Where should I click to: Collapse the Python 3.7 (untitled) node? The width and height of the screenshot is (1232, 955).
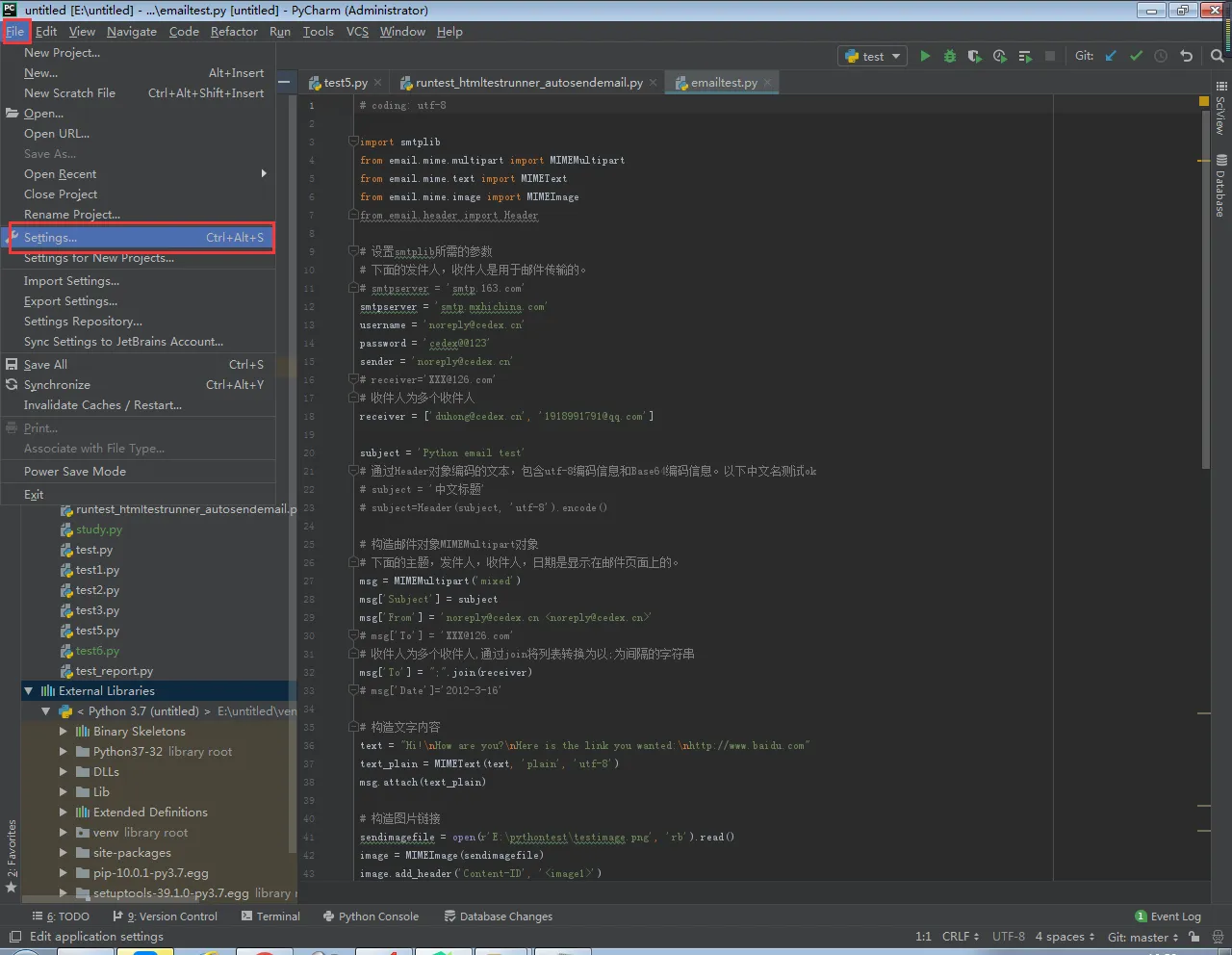coord(45,711)
